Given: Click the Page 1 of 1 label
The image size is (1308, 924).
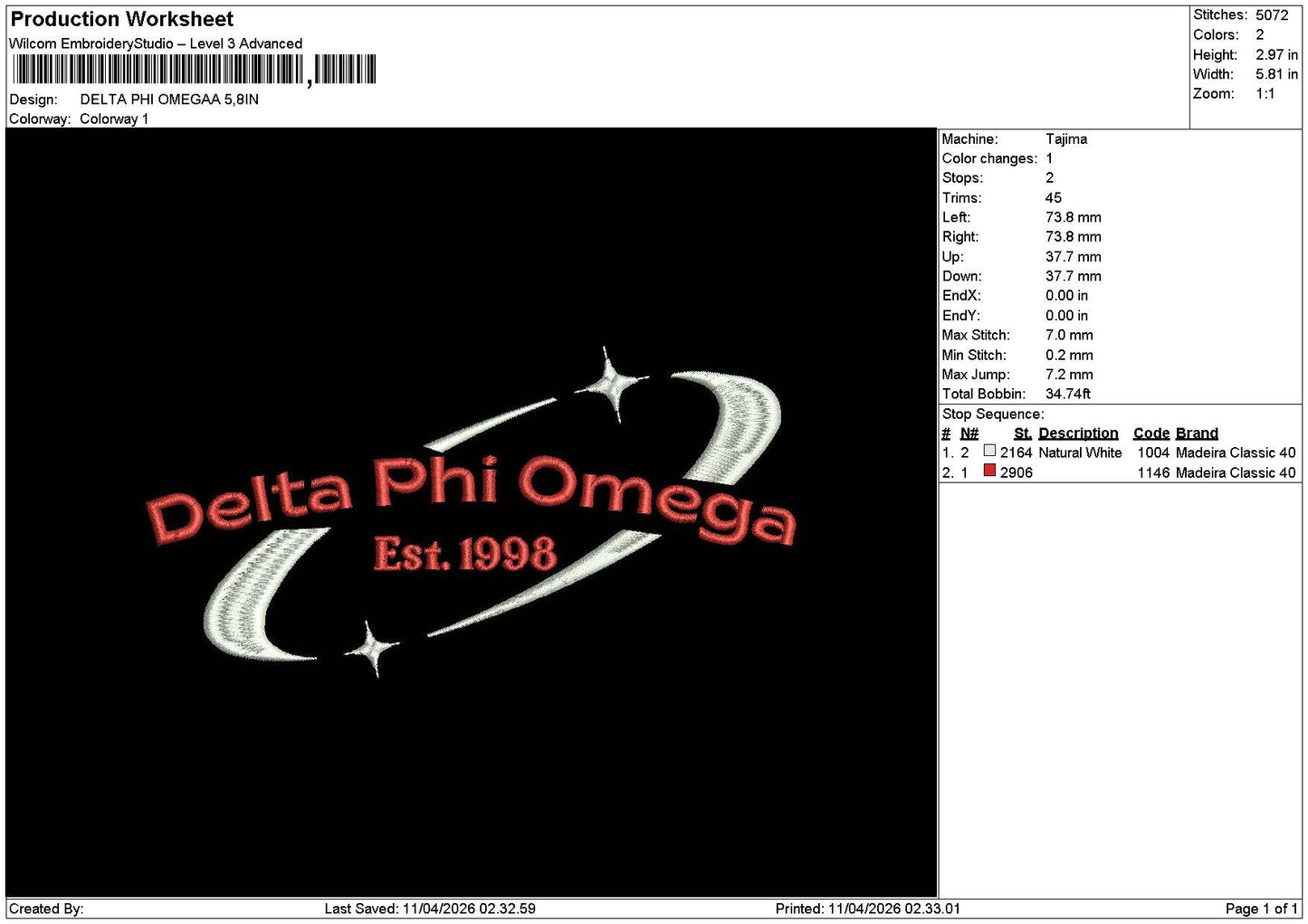Looking at the screenshot, I should (1262, 909).
